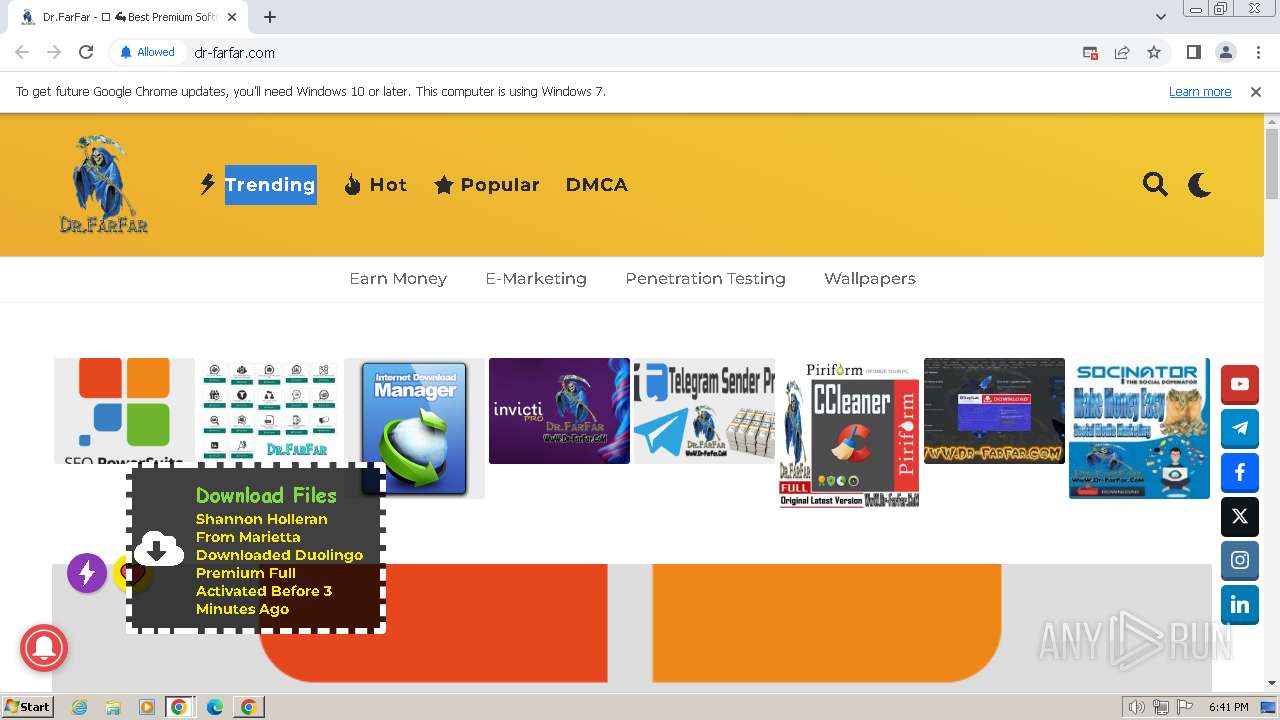Click the address bar showing dr-farfar.com
This screenshot has width=1280, height=720.
(630, 52)
